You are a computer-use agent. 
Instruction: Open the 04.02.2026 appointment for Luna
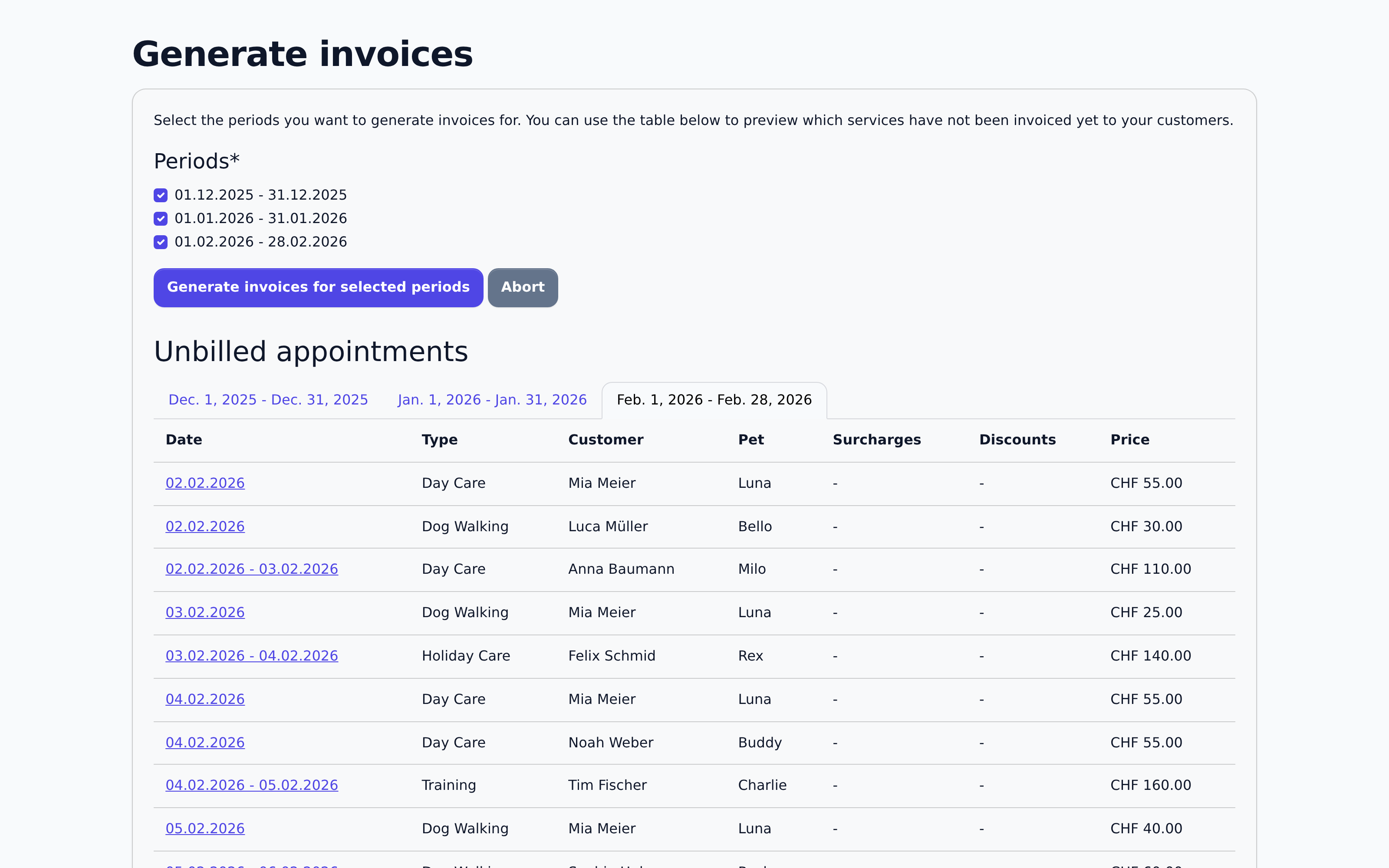coord(205,699)
